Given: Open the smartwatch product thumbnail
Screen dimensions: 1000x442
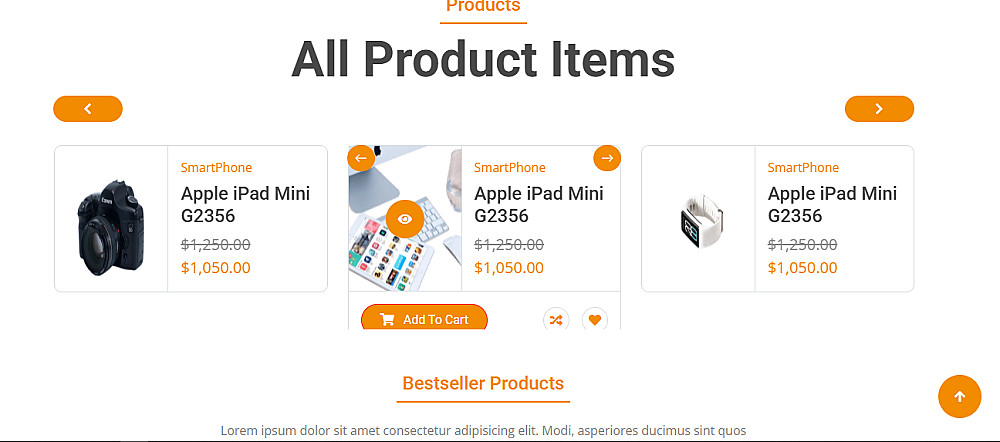Looking at the screenshot, I should pyautogui.click(x=698, y=219).
